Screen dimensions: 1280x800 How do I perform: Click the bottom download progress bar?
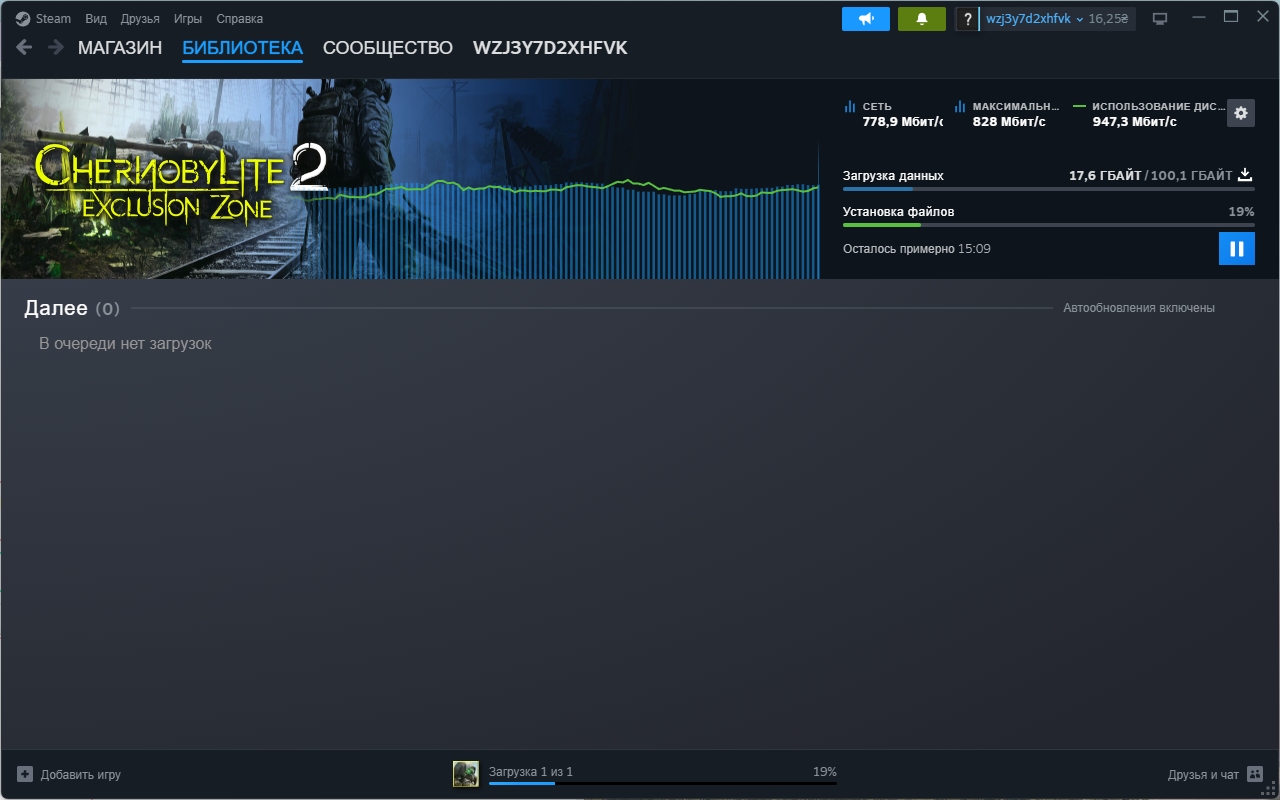(x=662, y=784)
